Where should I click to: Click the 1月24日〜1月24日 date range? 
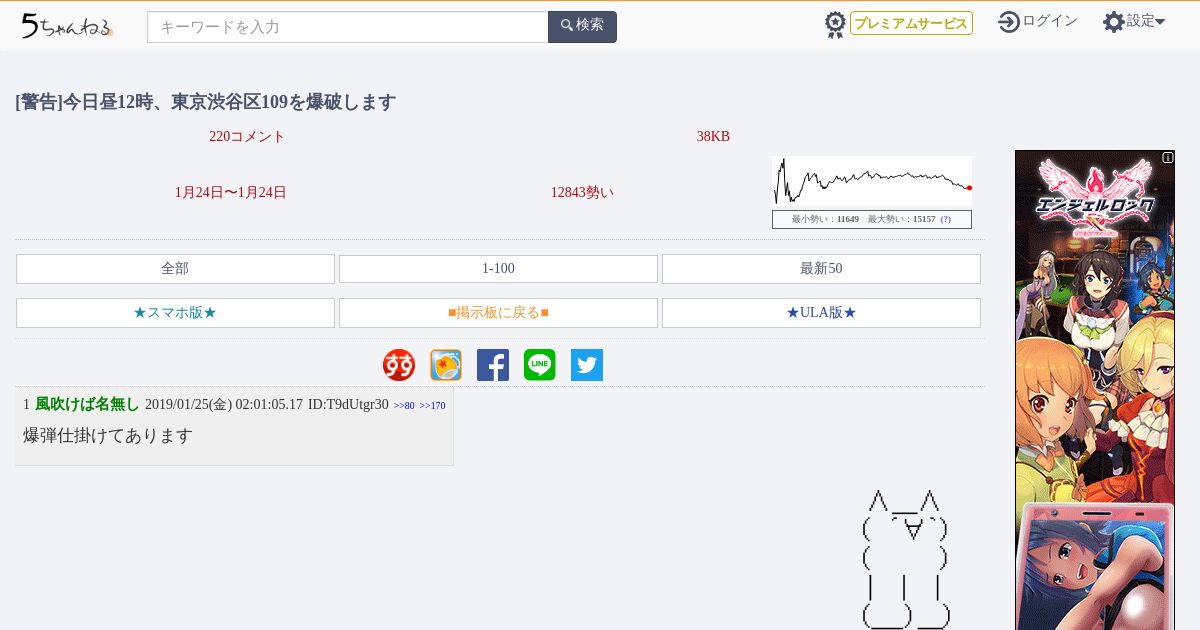pos(231,193)
